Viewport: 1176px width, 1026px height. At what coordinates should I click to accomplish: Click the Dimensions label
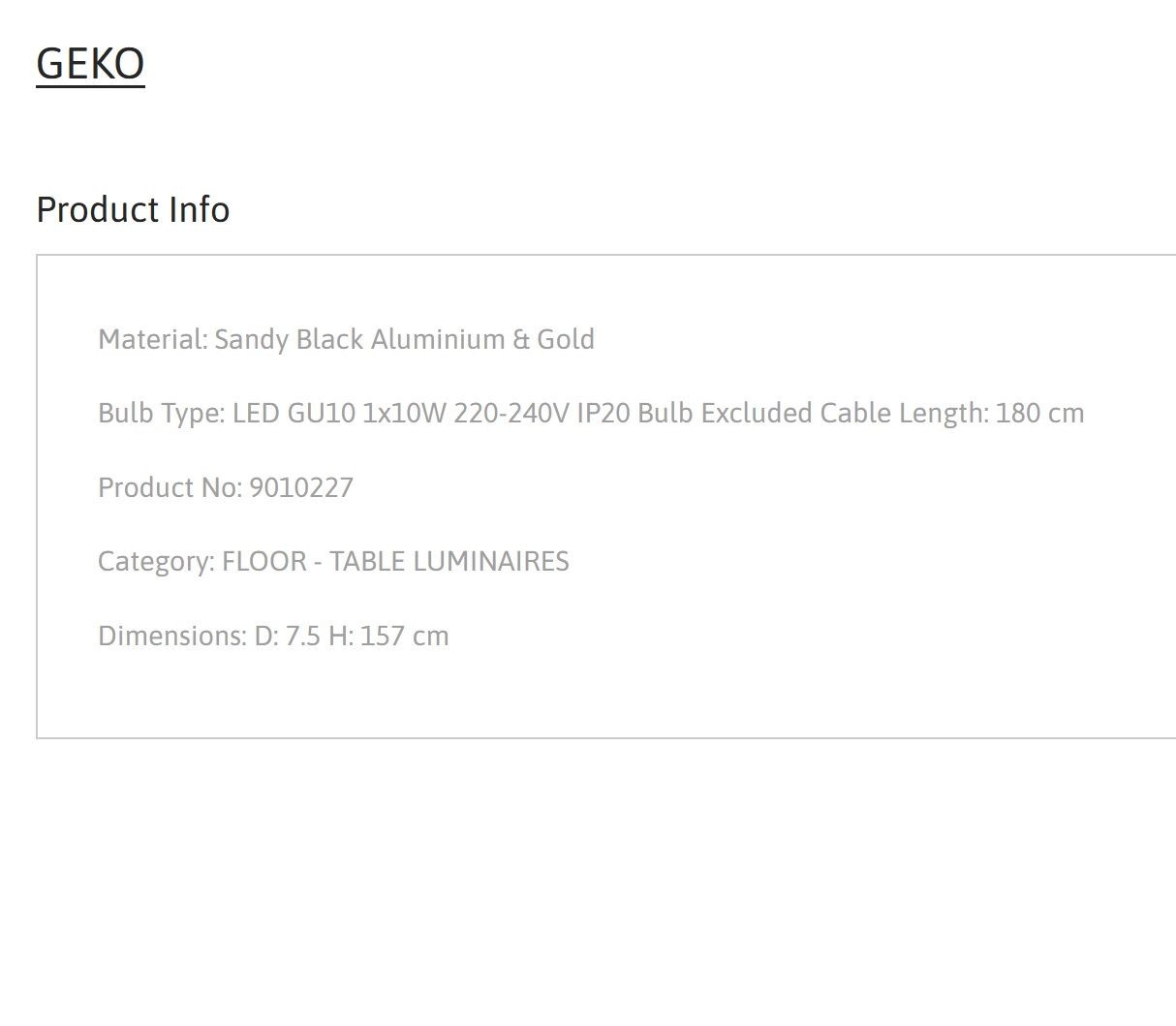(x=172, y=636)
